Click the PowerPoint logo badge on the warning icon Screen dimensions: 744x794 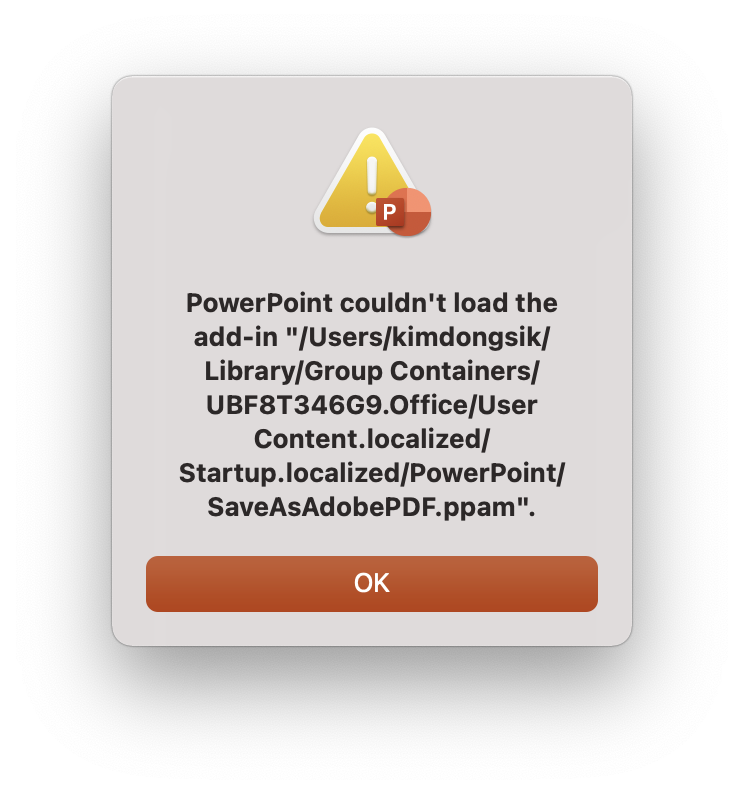pos(404,212)
